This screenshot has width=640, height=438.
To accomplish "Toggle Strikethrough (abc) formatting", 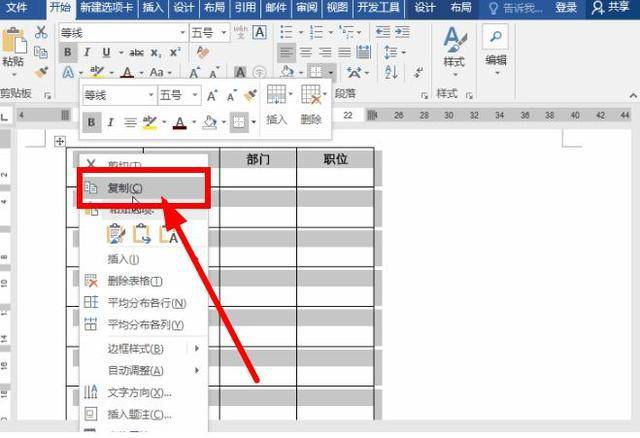I will pyautogui.click(x=137, y=53).
